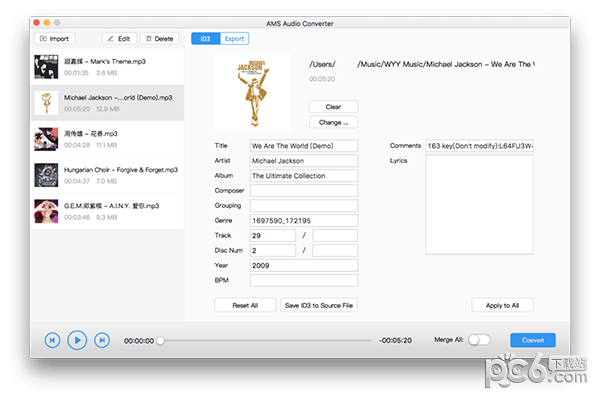Click Mark's Theme album thumbnail
The image size is (600, 400).
[46, 67]
